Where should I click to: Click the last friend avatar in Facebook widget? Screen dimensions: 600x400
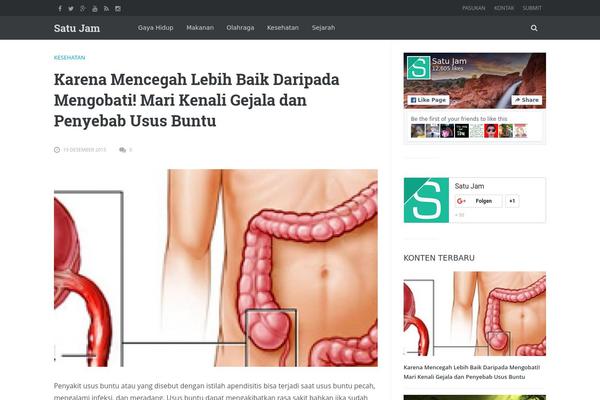point(520,131)
